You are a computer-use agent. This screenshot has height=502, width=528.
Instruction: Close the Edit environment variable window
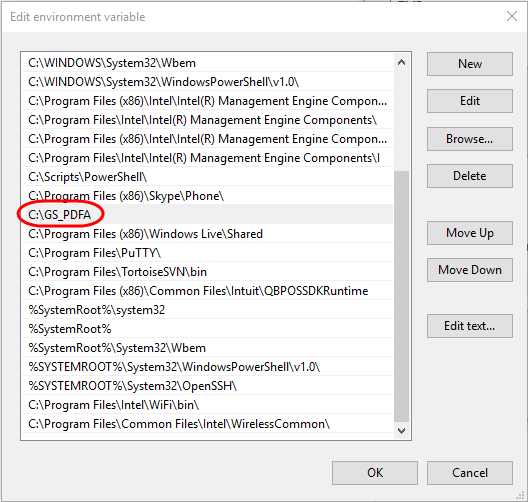point(512,16)
